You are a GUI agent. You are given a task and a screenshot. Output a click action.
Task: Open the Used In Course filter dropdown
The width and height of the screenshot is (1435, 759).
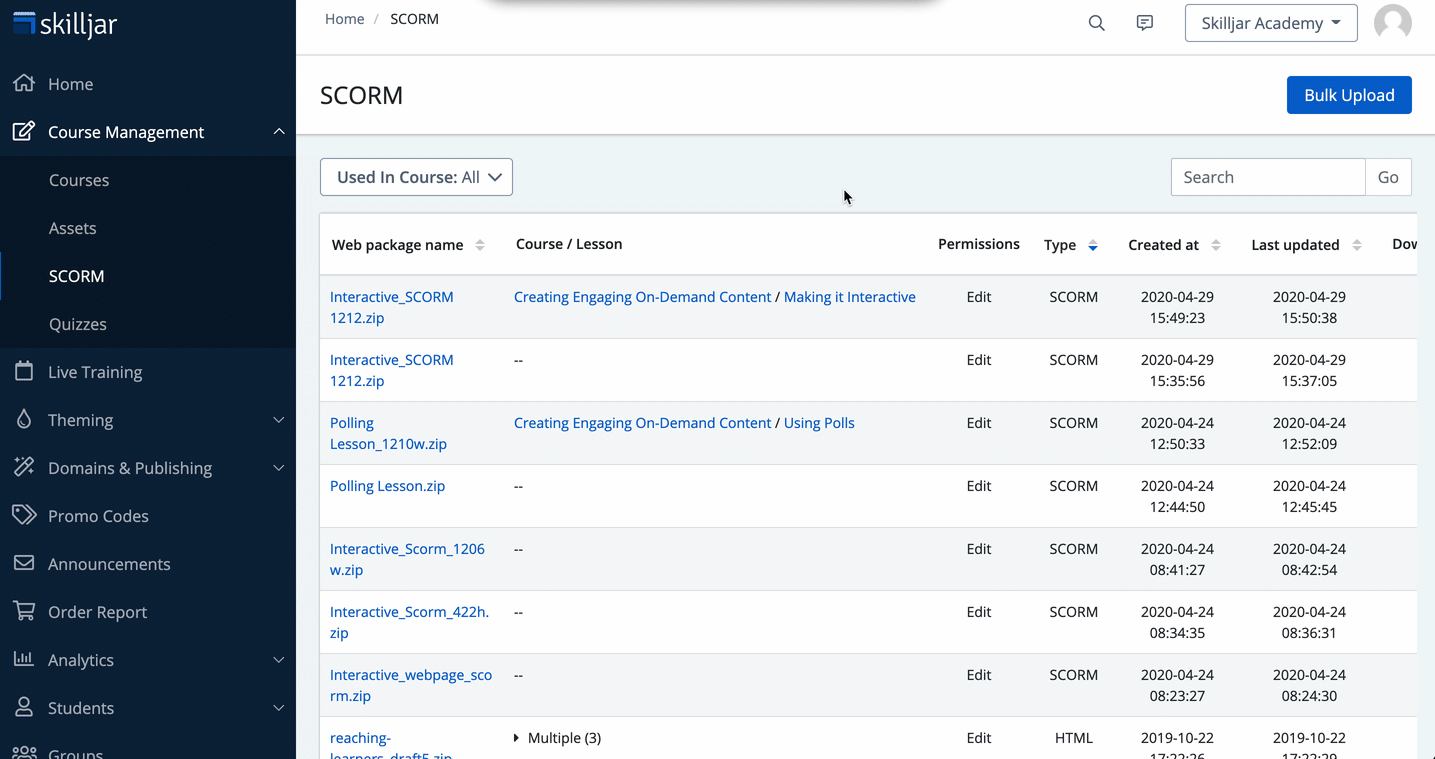tap(416, 177)
